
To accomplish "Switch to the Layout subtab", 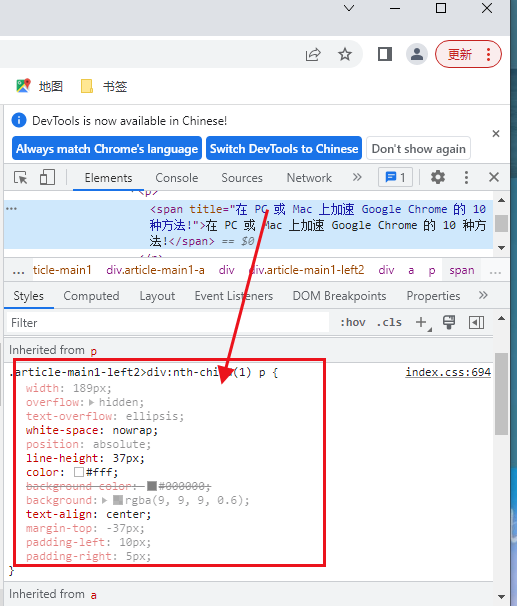I will [157, 296].
